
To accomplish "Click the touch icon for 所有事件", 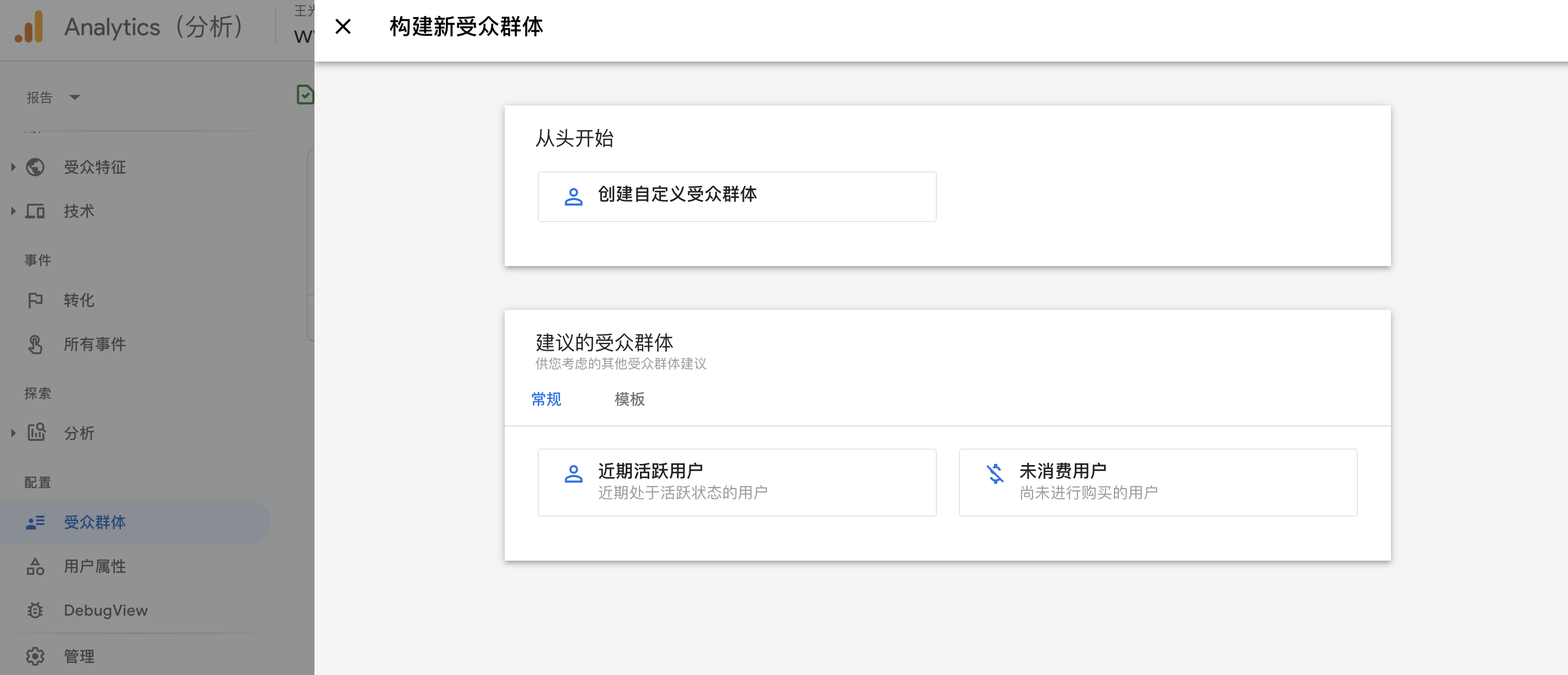I will coord(35,345).
